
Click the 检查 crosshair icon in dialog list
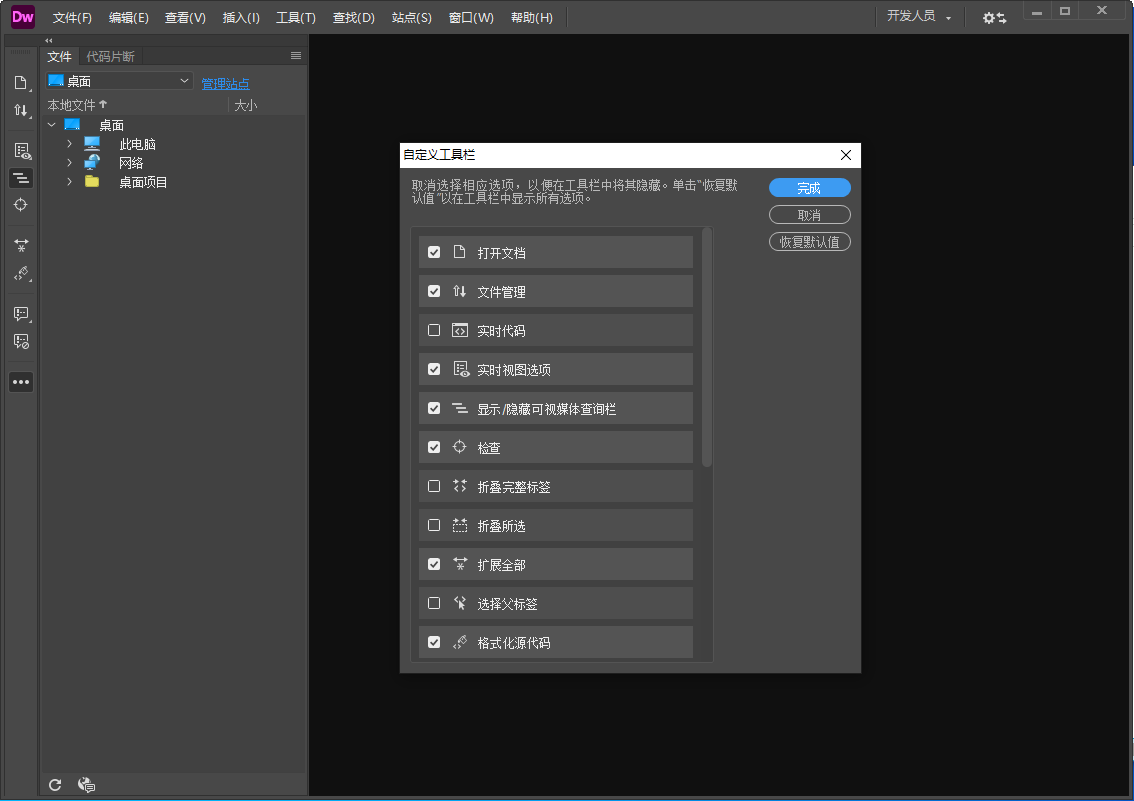pyautogui.click(x=459, y=447)
